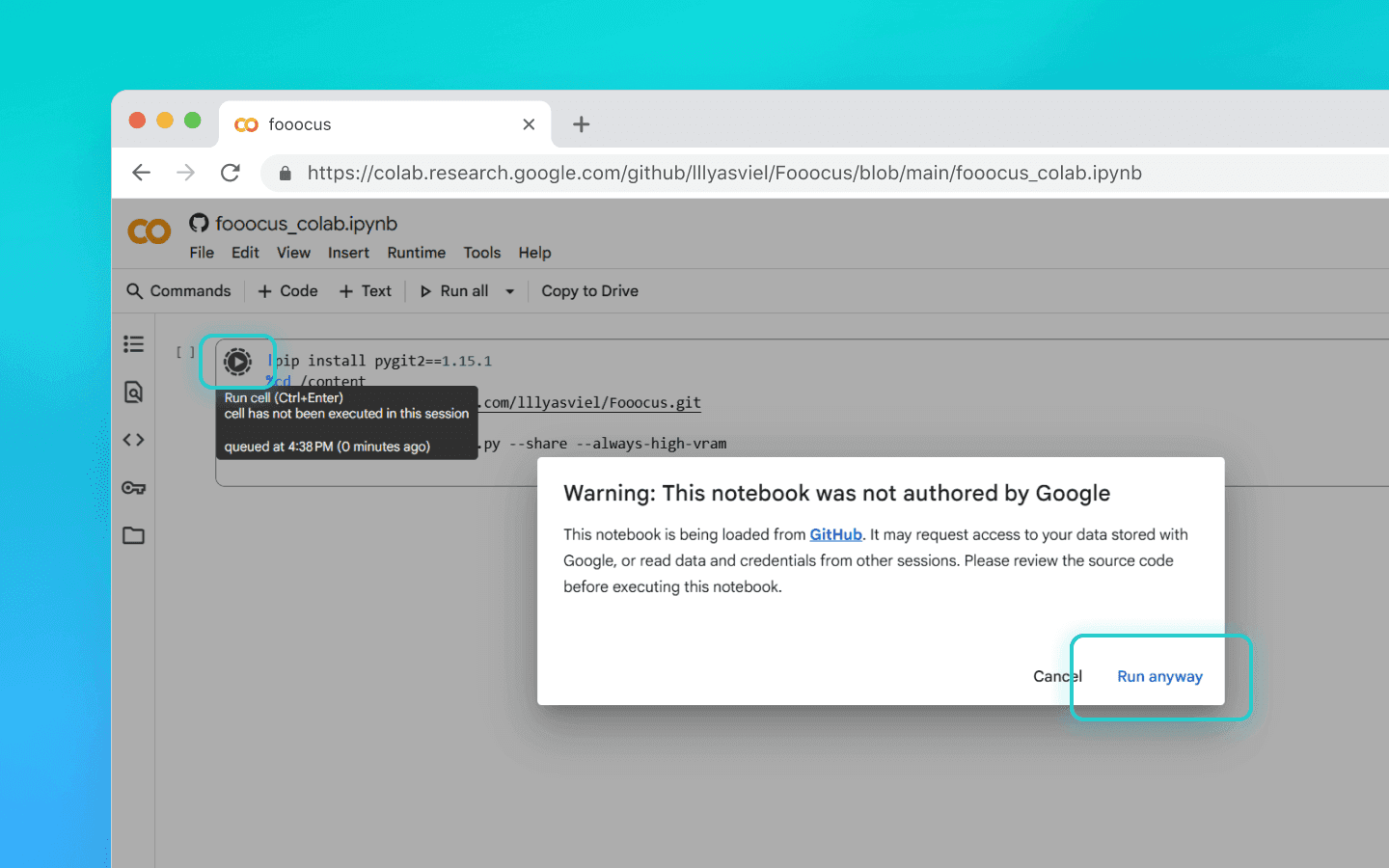The height and width of the screenshot is (868, 1389).
Task: Click the macOS green fullscreen button
Action: (x=193, y=120)
